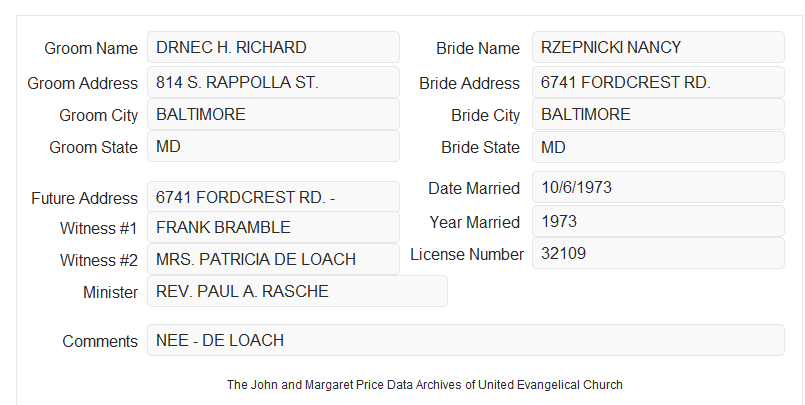Click the Year Married input
This screenshot has height=405, width=805.
tap(658, 221)
